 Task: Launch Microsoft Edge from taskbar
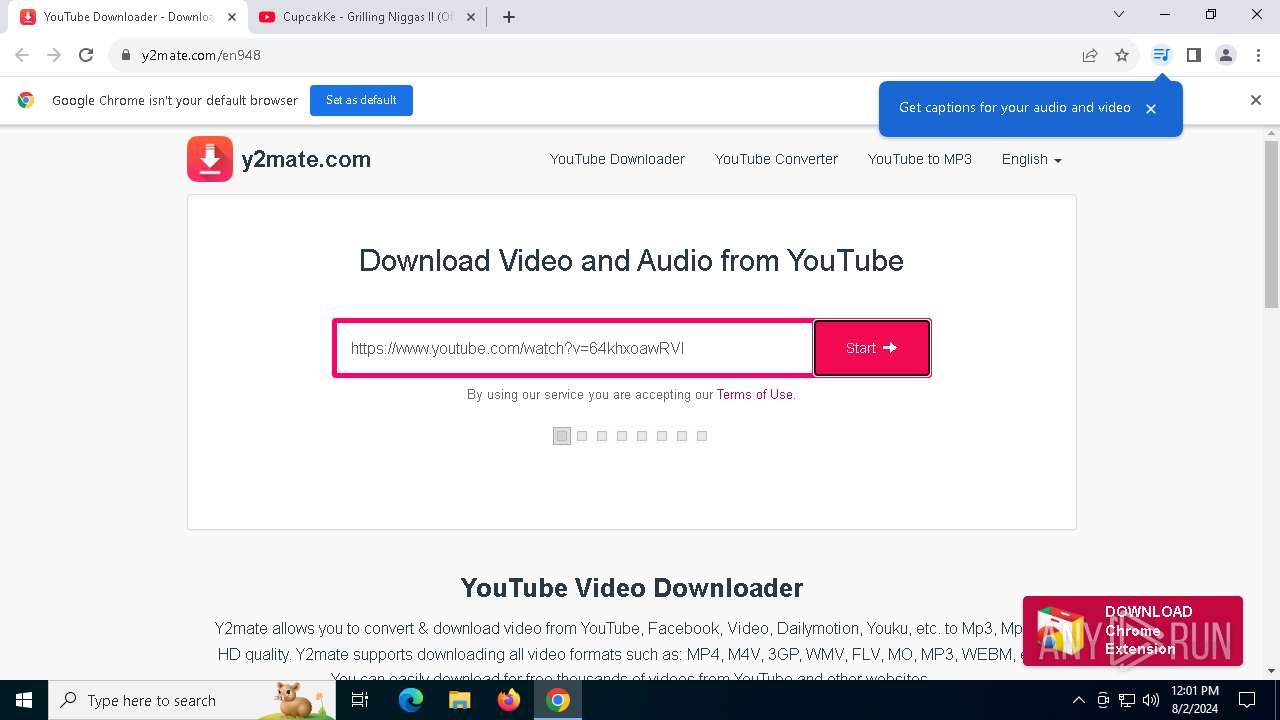point(411,700)
